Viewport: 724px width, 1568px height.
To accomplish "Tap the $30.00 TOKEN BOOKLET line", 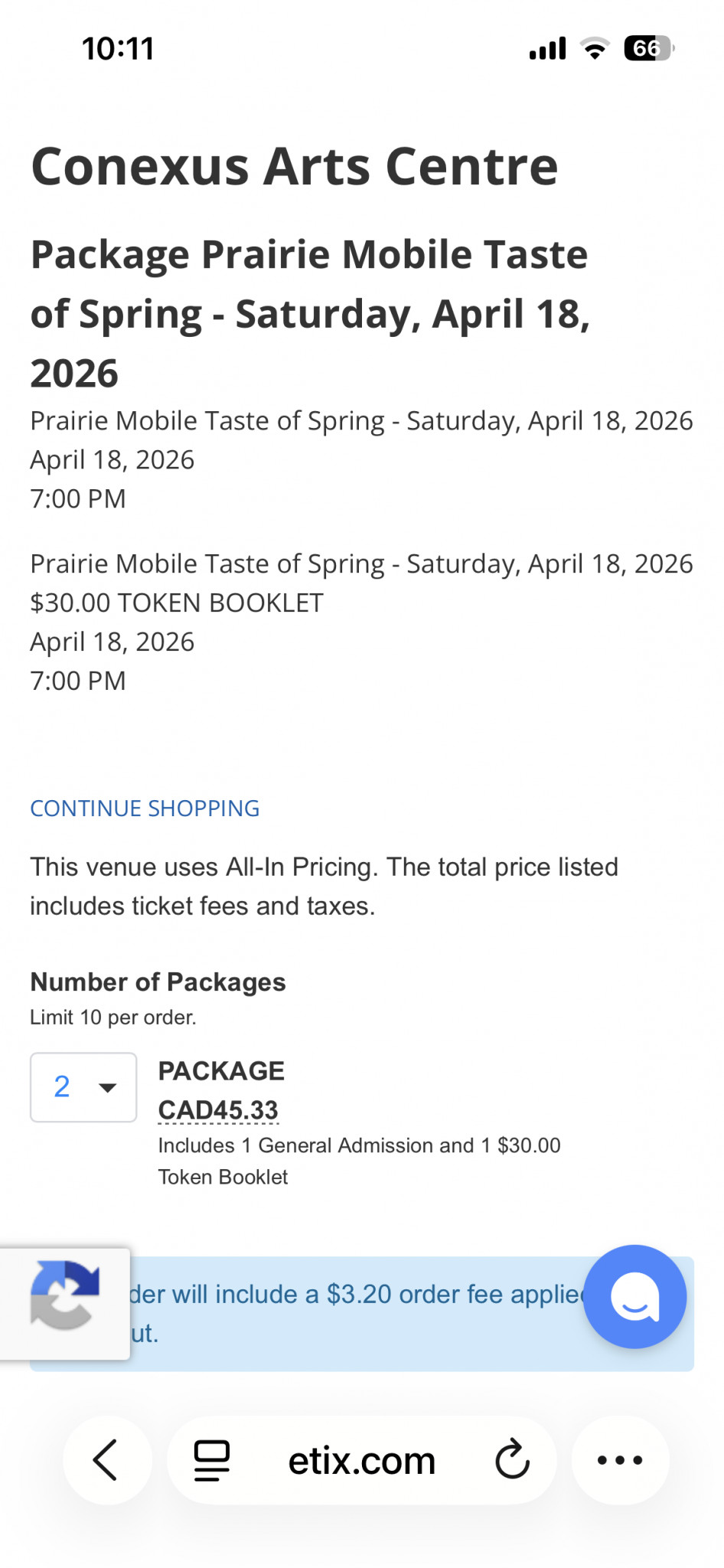I will (177, 603).
